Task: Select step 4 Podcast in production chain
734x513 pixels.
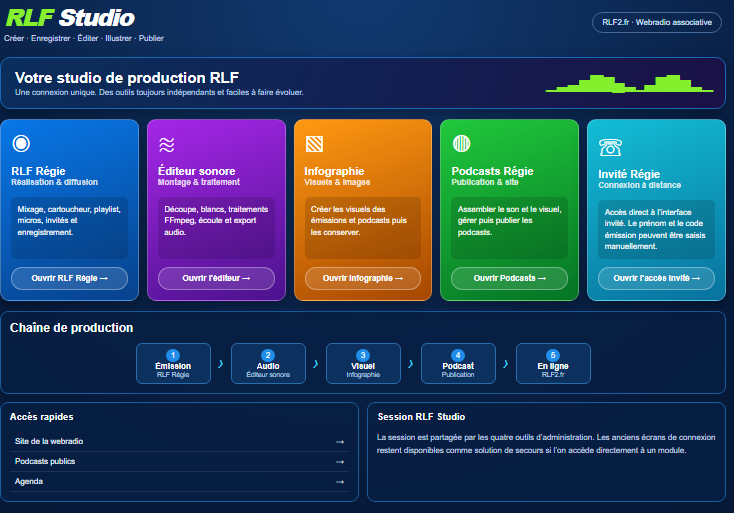Action: click(458, 364)
